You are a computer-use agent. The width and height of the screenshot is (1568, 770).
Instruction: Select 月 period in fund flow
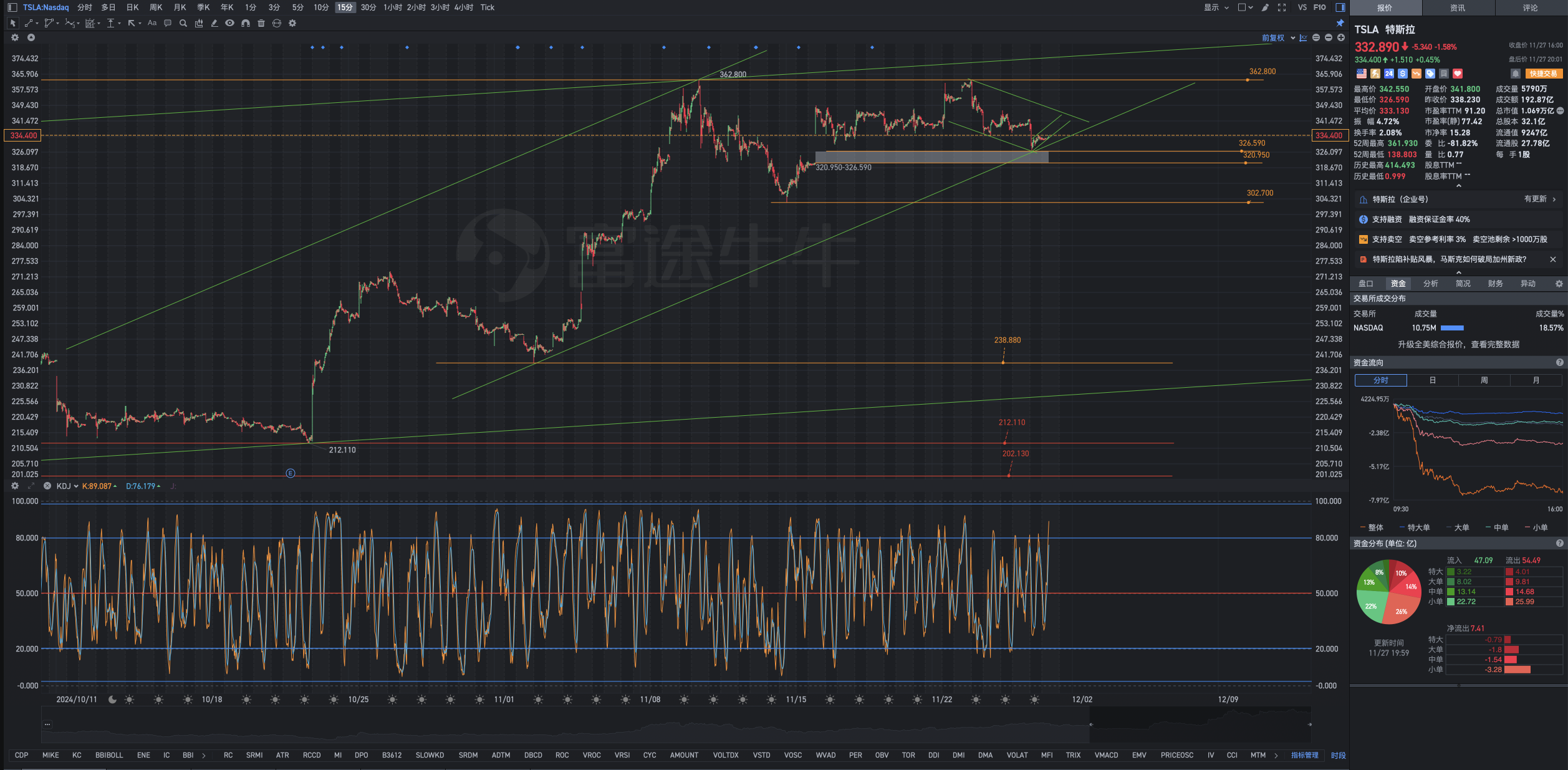(x=1536, y=380)
